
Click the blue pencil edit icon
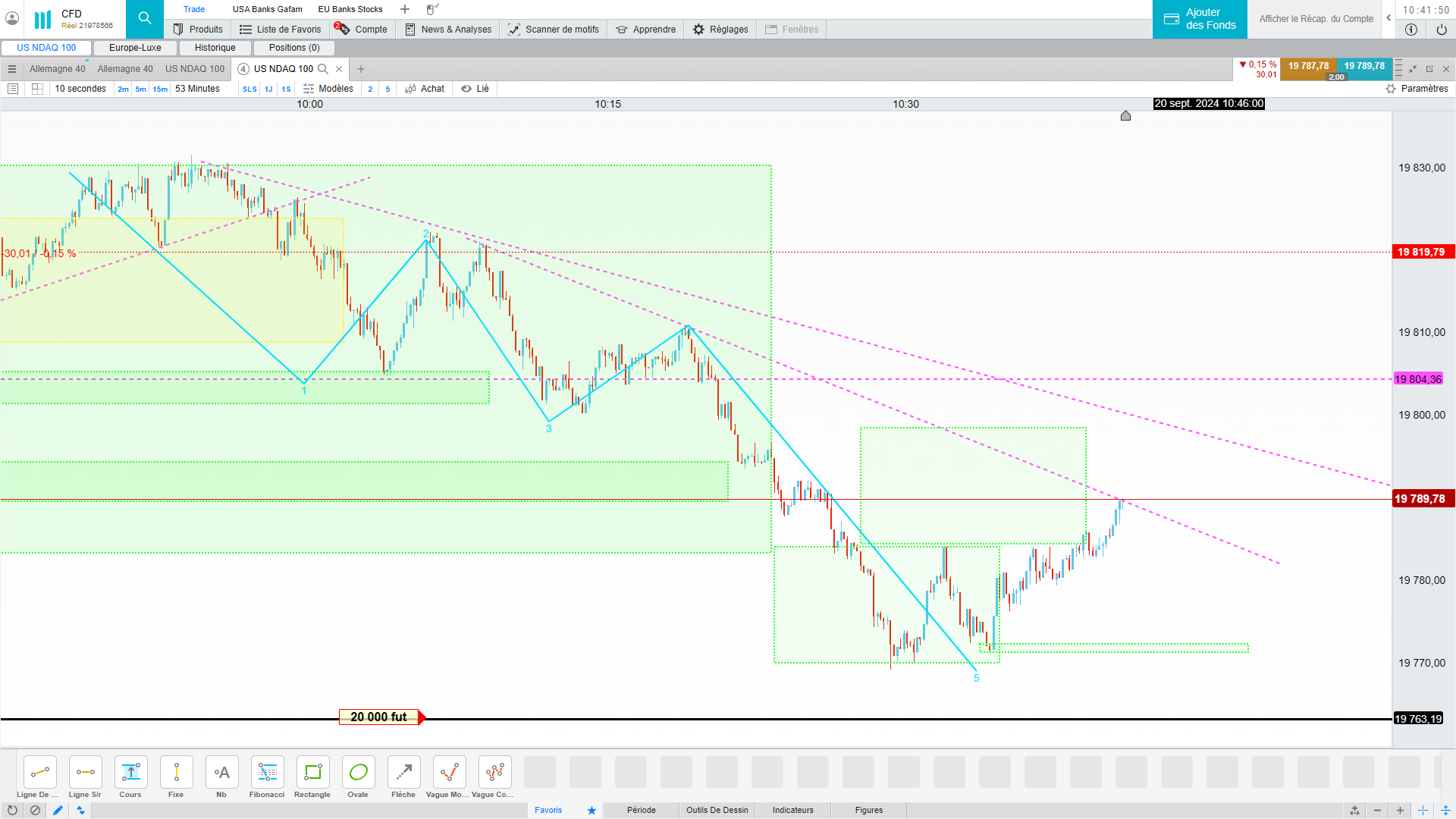[x=58, y=810]
